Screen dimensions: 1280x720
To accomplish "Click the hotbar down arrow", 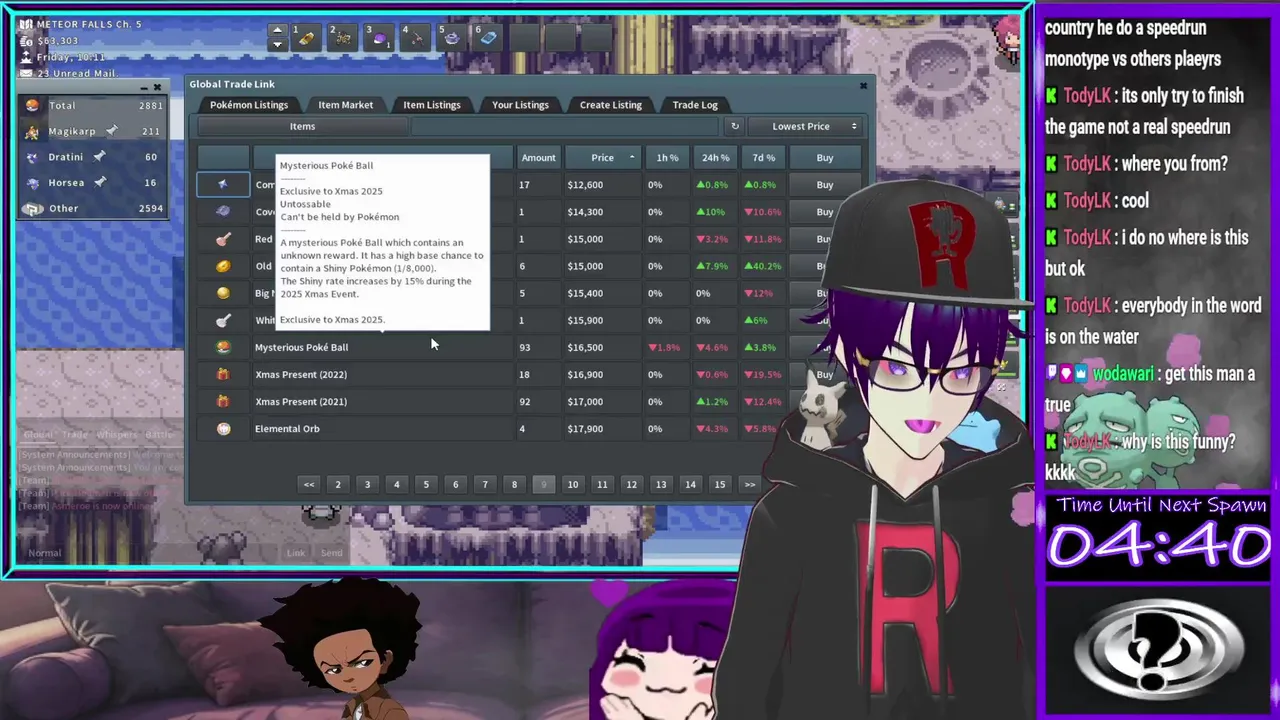I will (x=278, y=44).
